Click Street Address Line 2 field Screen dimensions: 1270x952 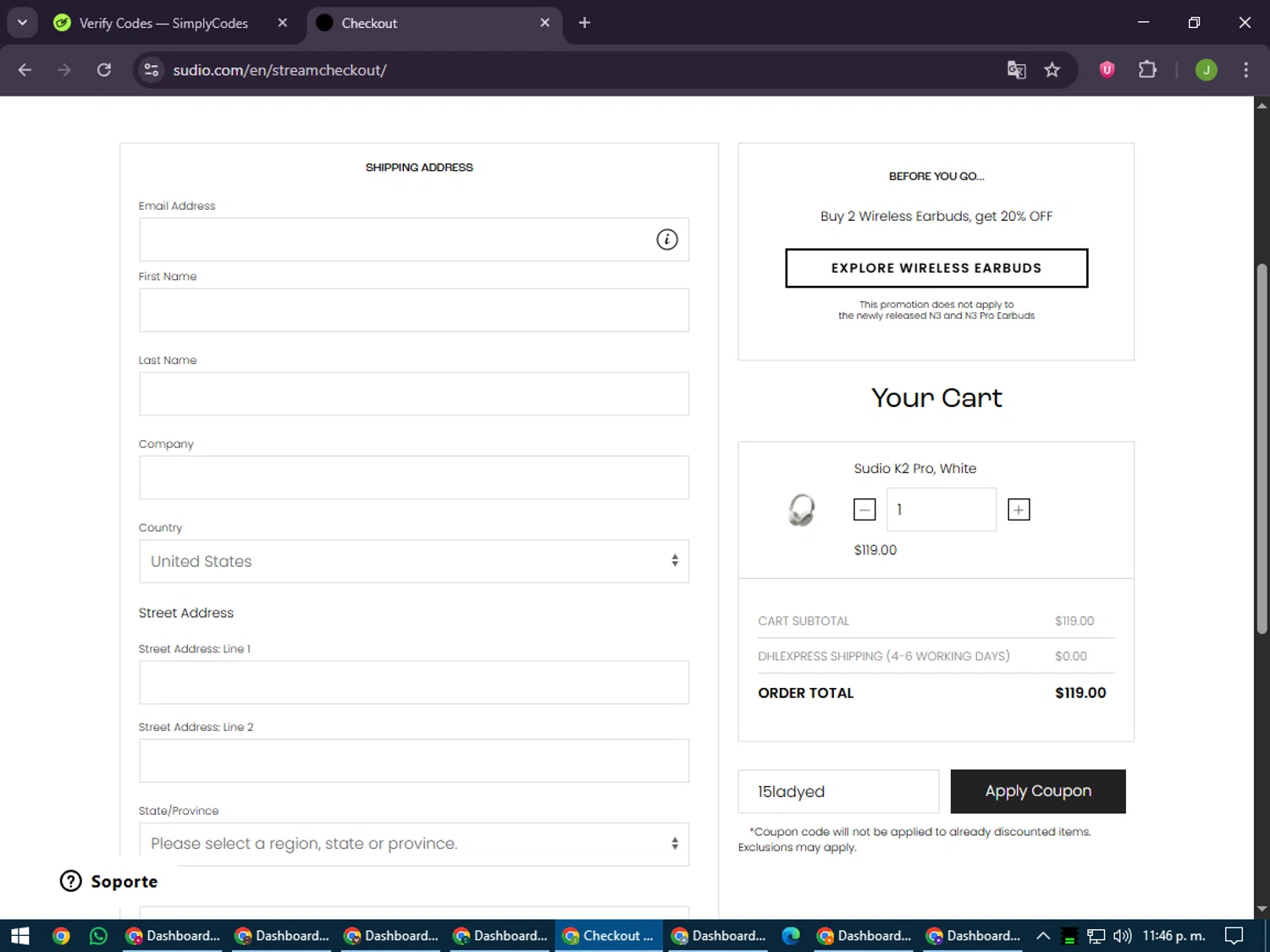(414, 761)
